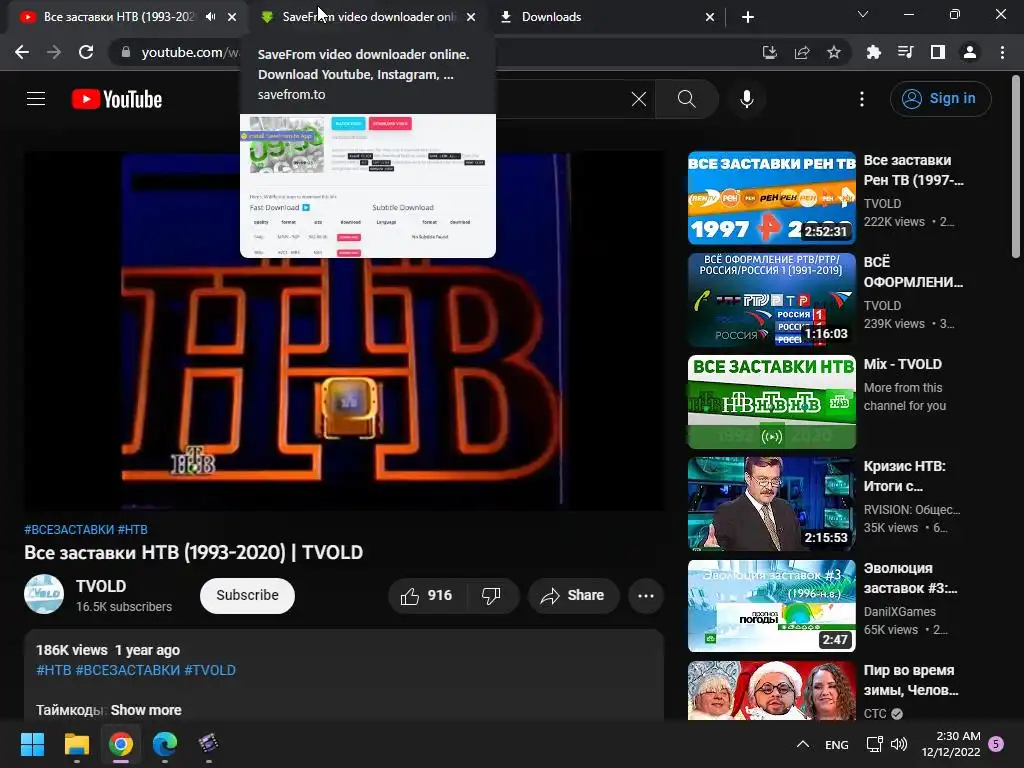
Task: Open the notification badge showing 5
Action: pyautogui.click(x=996, y=744)
